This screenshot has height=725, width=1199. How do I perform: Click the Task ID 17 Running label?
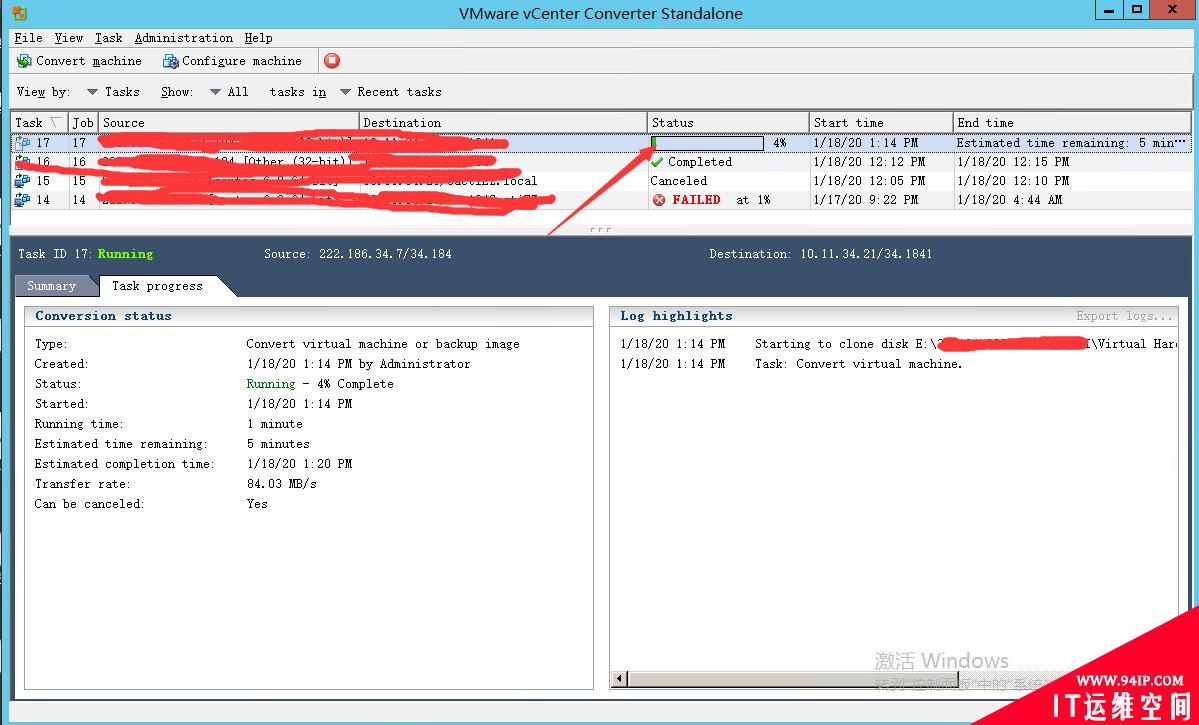(86, 254)
